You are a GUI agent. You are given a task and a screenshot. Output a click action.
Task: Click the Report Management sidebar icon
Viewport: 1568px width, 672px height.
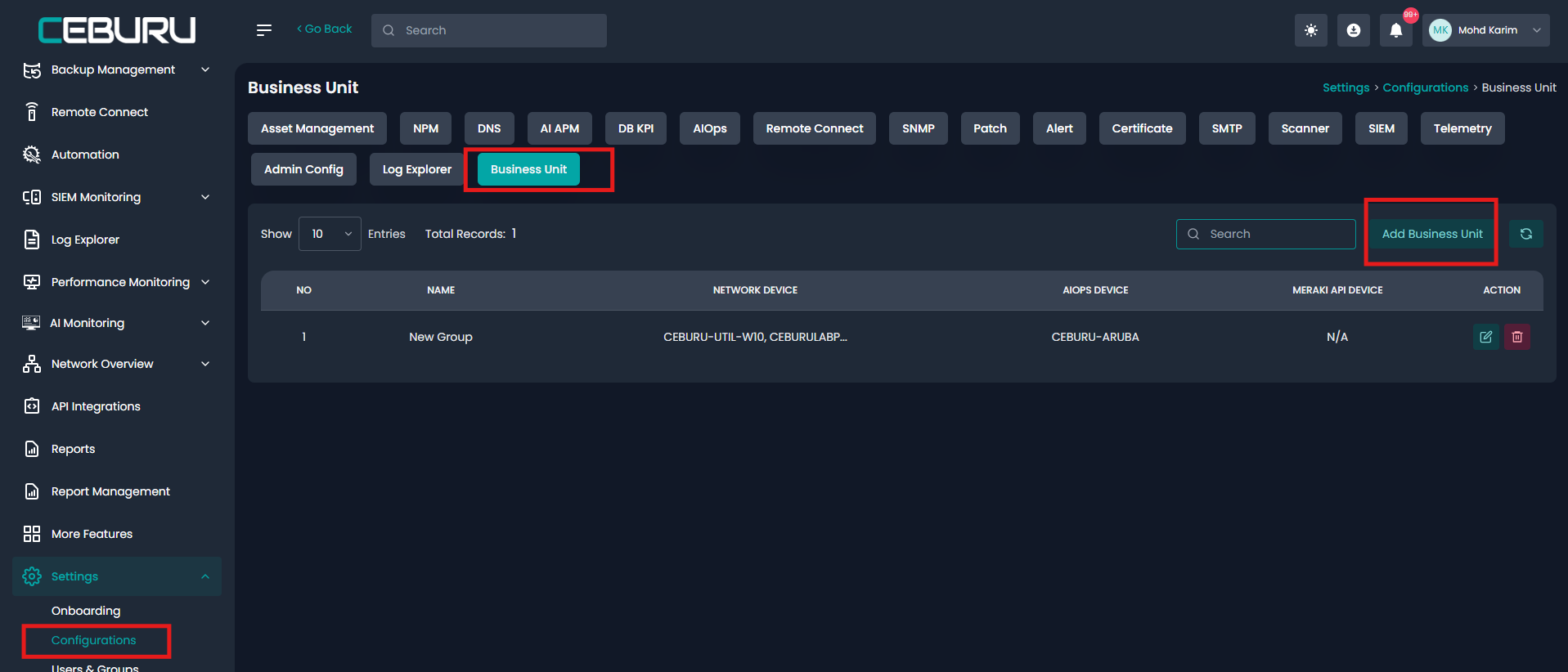tap(32, 491)
